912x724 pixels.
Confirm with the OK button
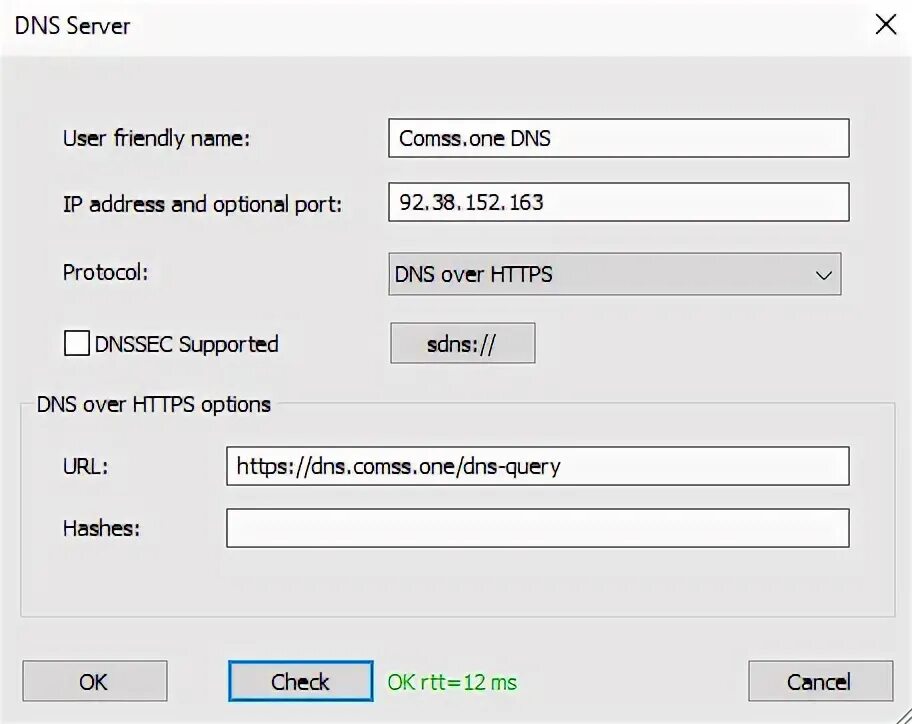click(x=95, y=681)
